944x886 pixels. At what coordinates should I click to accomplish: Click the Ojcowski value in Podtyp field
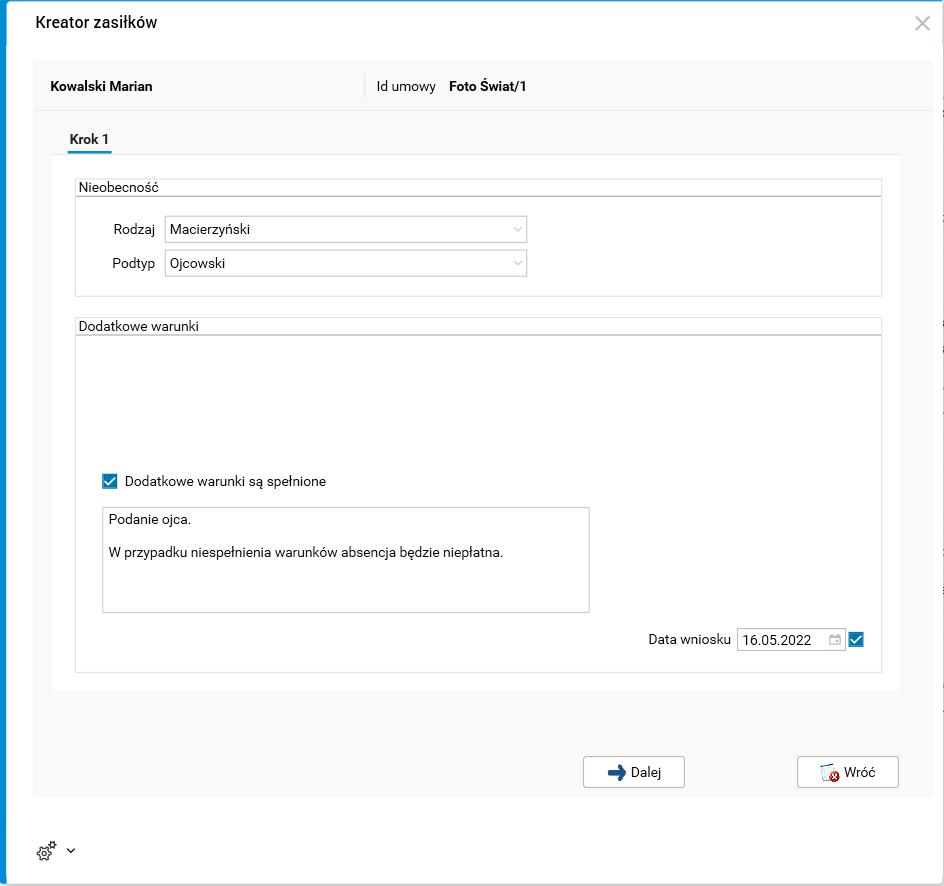[198, 264]
